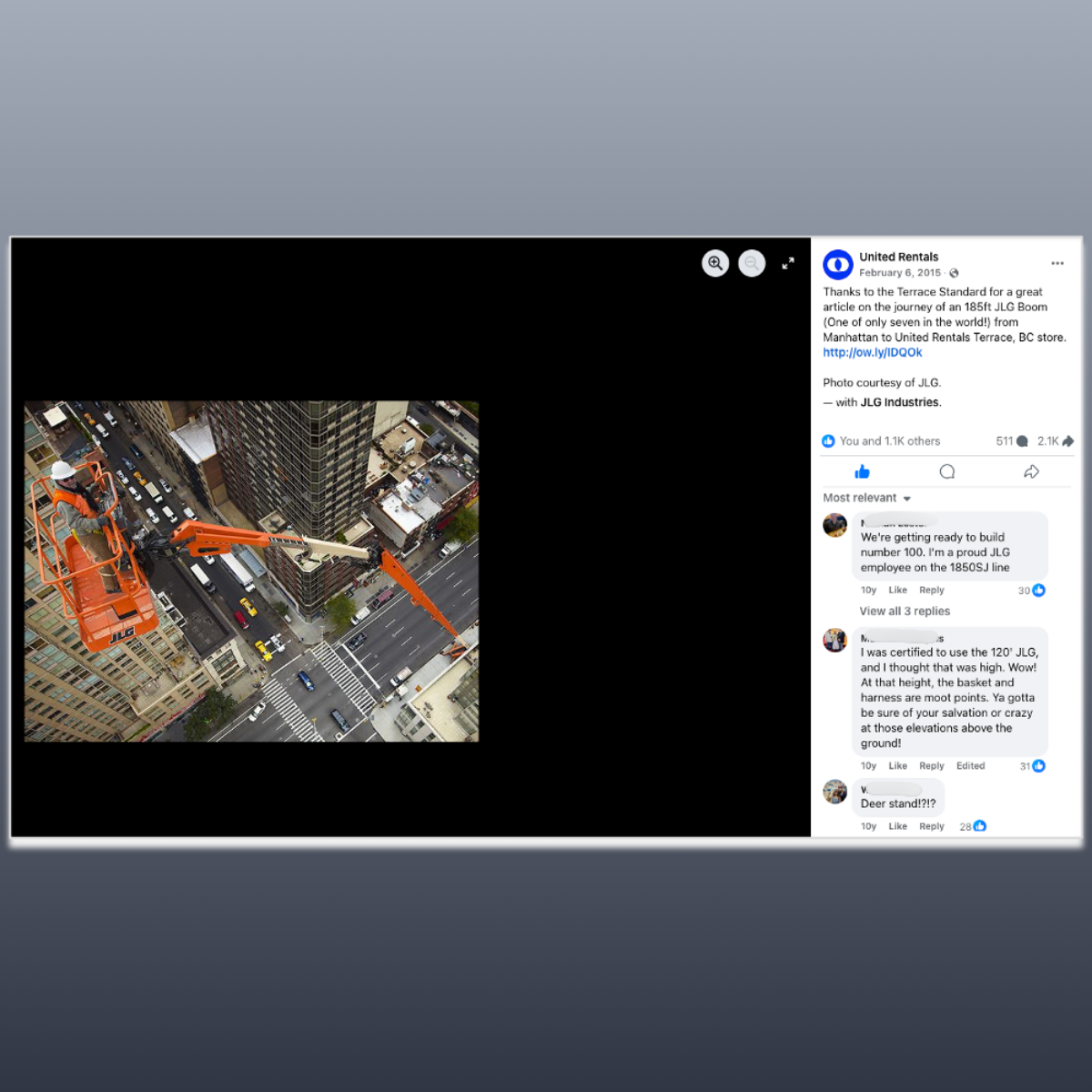The image size is (1092, 1092).
Task: Click the share arrow button
Action: pos(1031,471)
